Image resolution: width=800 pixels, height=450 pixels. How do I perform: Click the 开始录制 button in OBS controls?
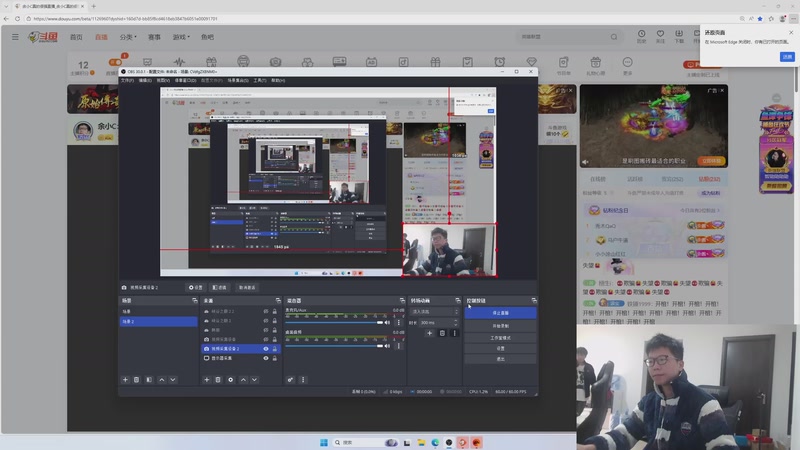(x=500, y=325)
